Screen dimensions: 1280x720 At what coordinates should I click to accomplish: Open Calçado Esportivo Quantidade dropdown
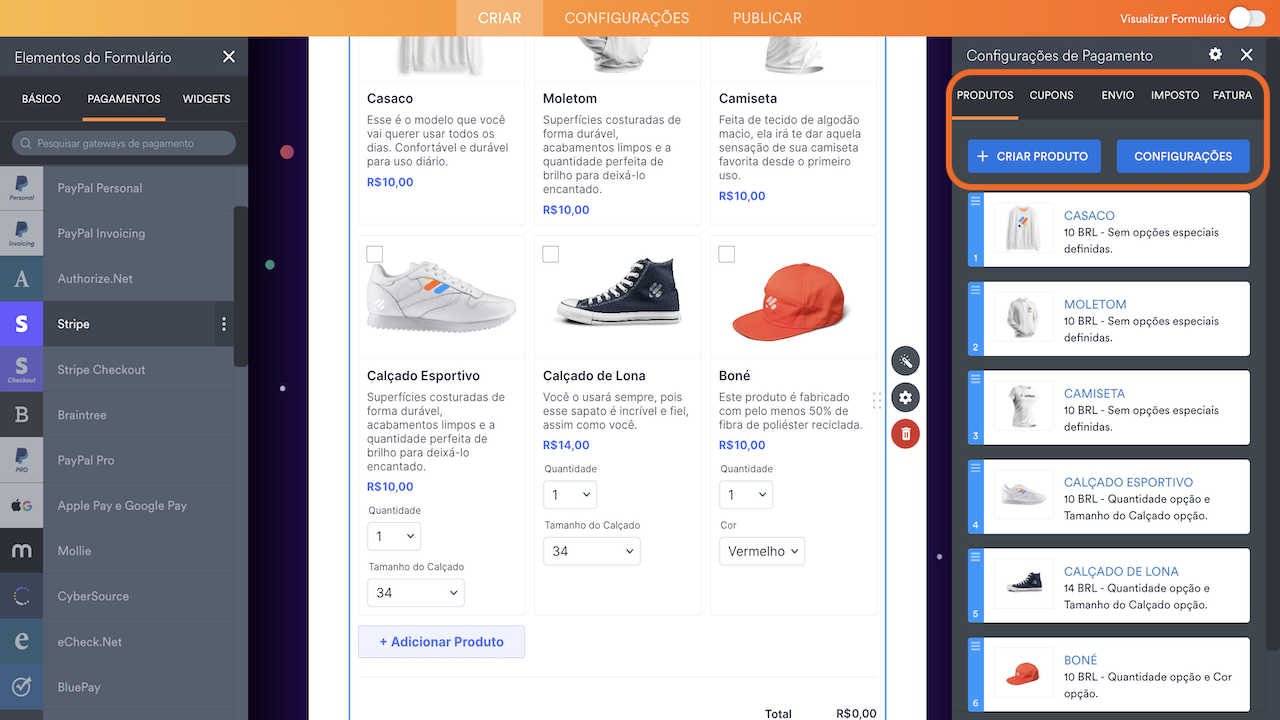(x=394, y=537)
